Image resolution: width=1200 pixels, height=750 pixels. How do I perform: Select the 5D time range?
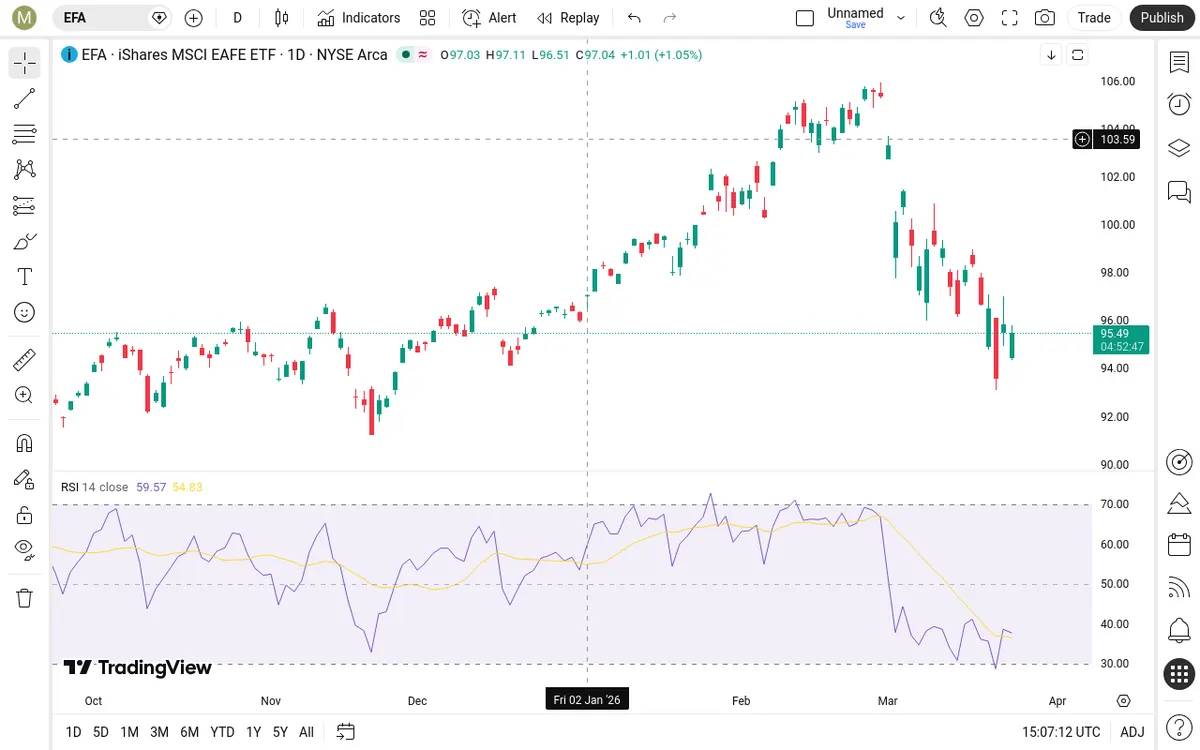101,732
